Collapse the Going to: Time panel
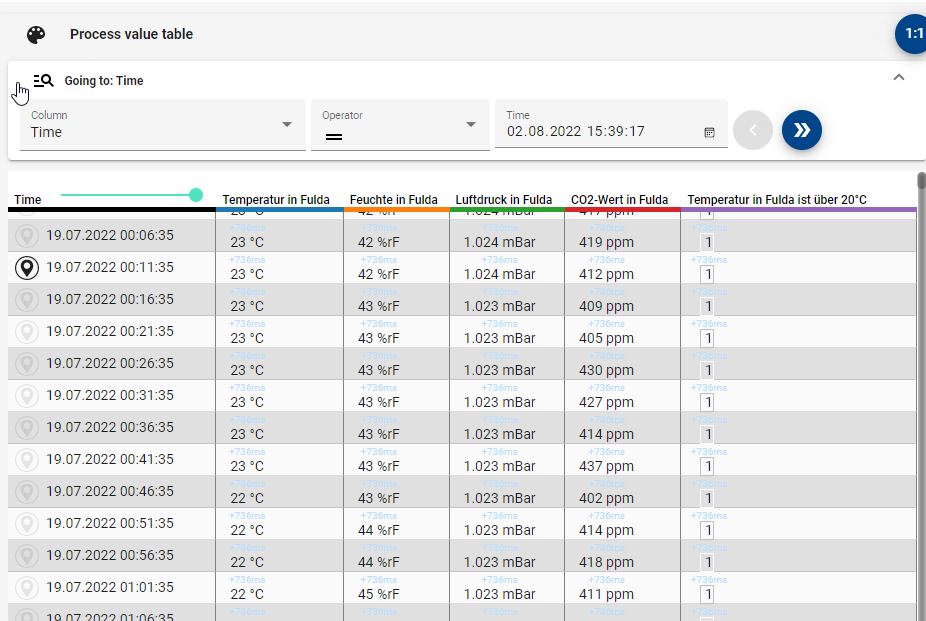Image resolution: width=926 pixels, height=621 pixels. (898, 78)
